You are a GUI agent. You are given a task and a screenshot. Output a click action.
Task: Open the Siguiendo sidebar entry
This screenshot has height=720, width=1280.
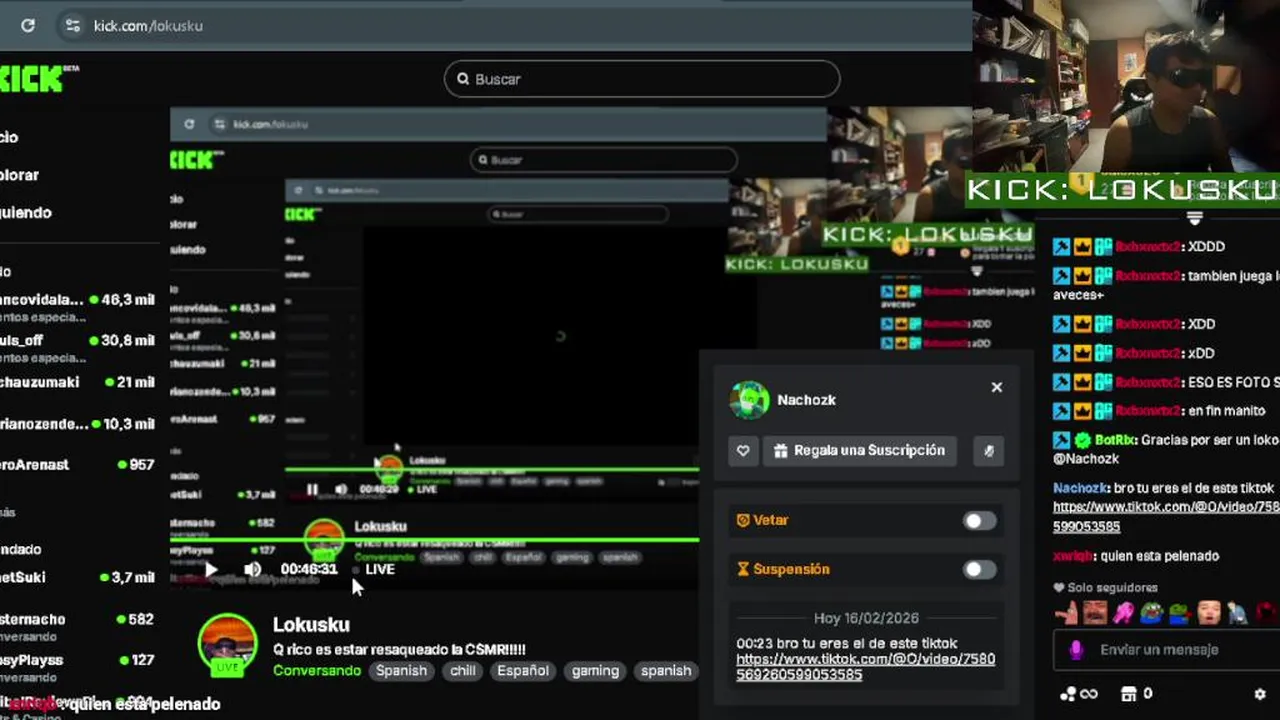click(x=26, y=212)
